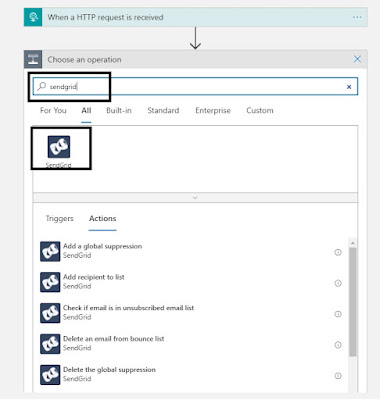380x400 pixels.
Task: Click SendGrid icon for Delete email from bounce list
Action: click(50, 344)
